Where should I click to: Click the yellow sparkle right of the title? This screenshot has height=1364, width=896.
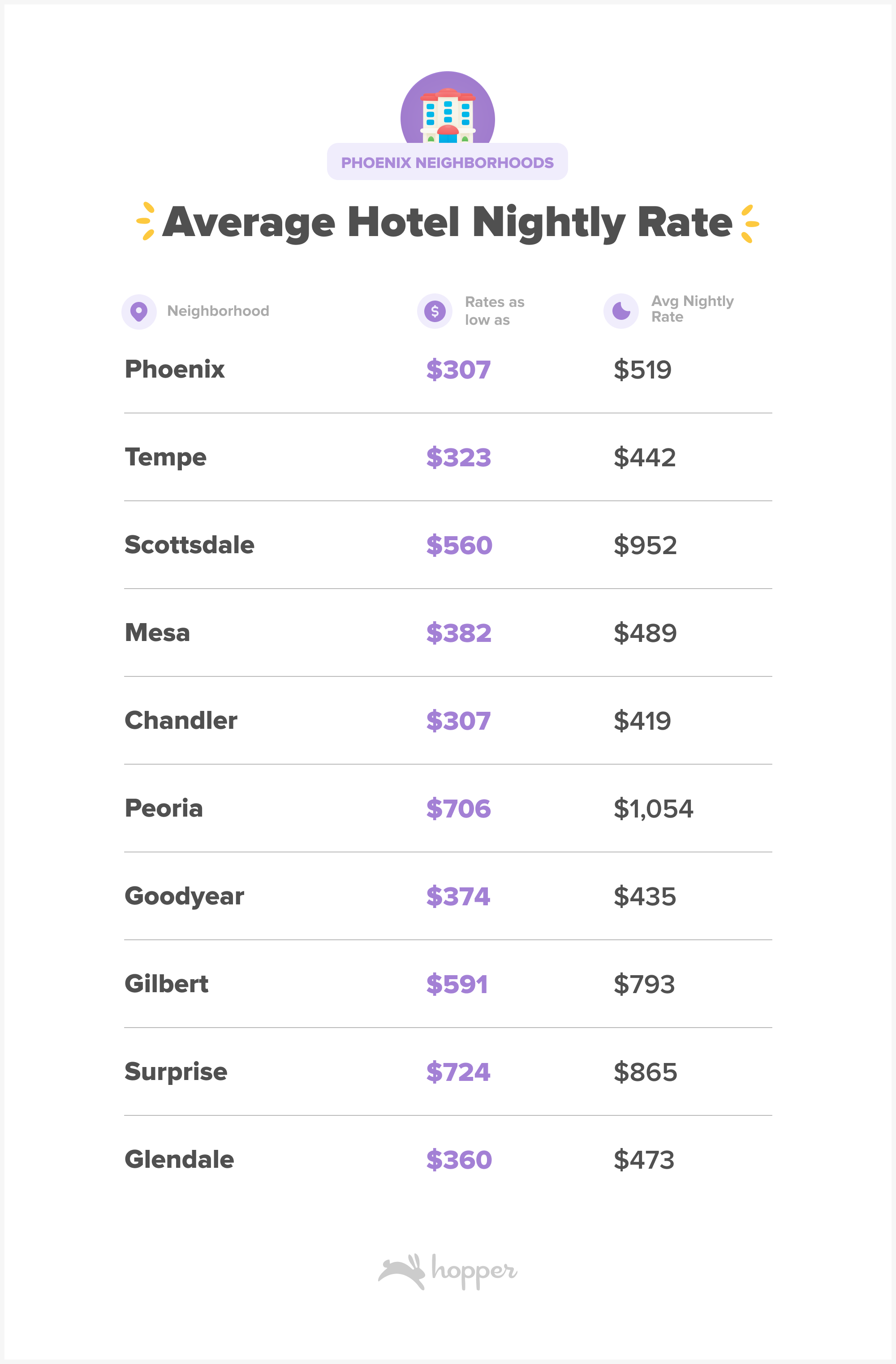point(749,224)
